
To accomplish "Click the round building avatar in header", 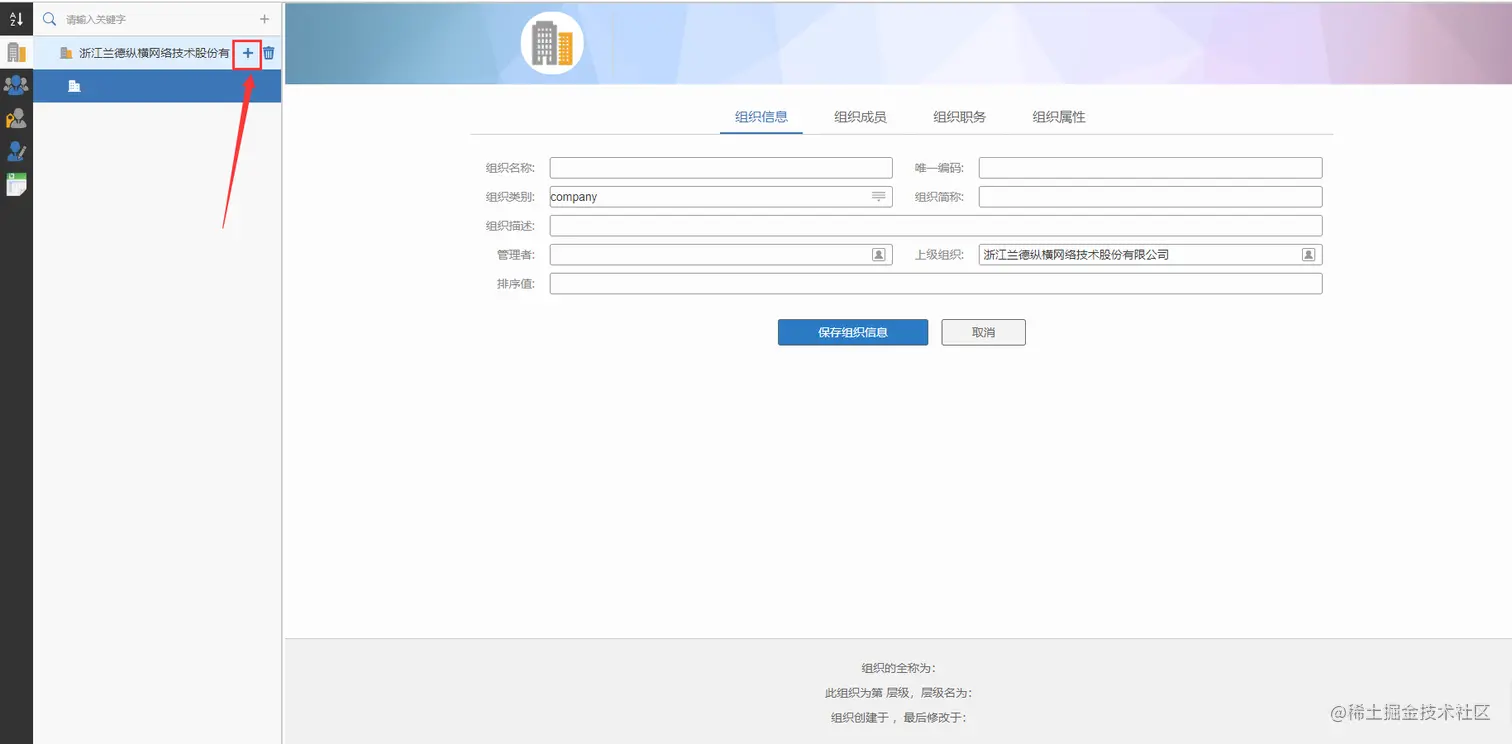I will (x=552, y=43).
